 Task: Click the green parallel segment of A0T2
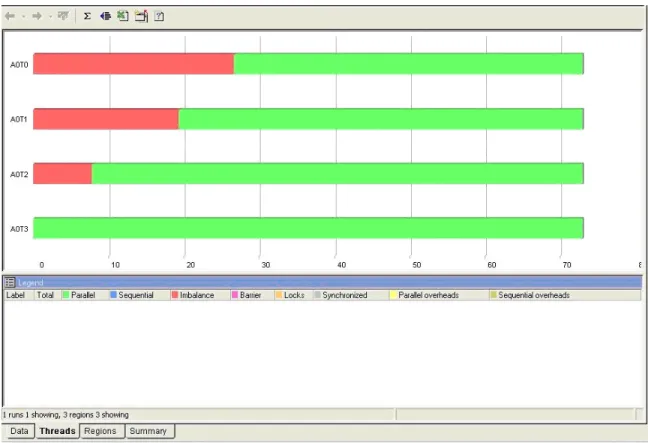338,174
